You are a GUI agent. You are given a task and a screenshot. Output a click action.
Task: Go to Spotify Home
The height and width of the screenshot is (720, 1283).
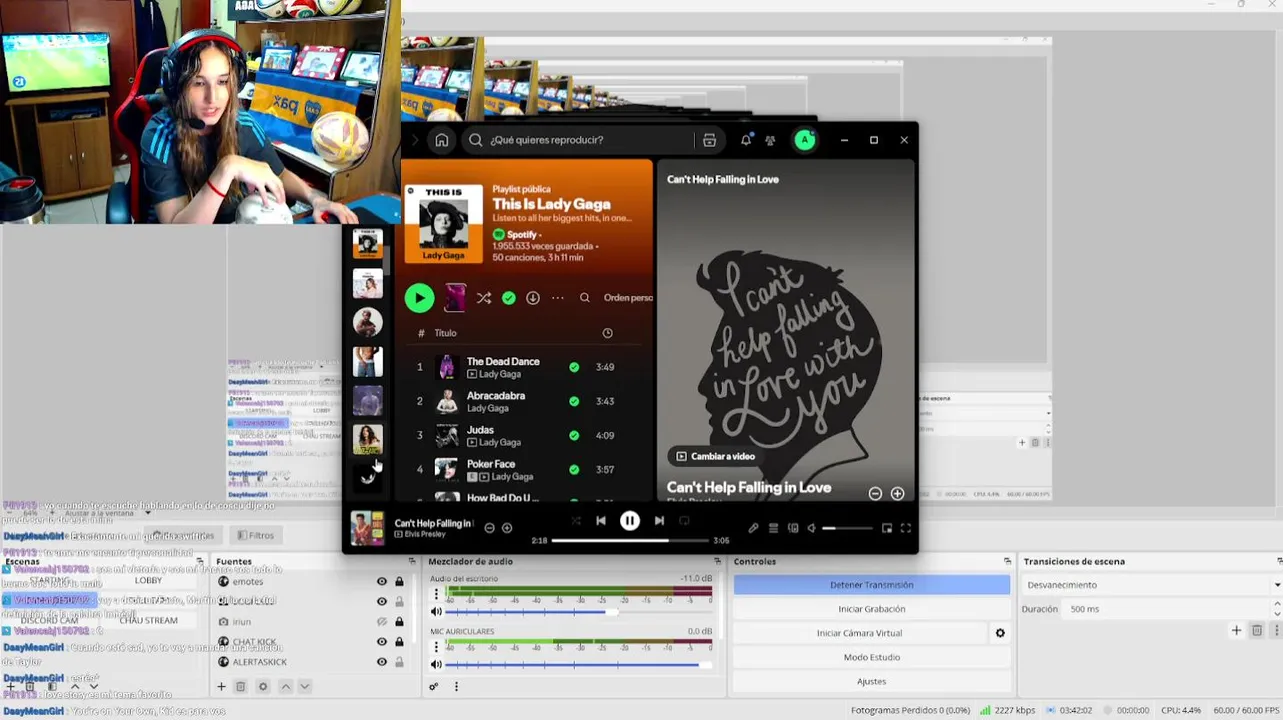point(442,140)
